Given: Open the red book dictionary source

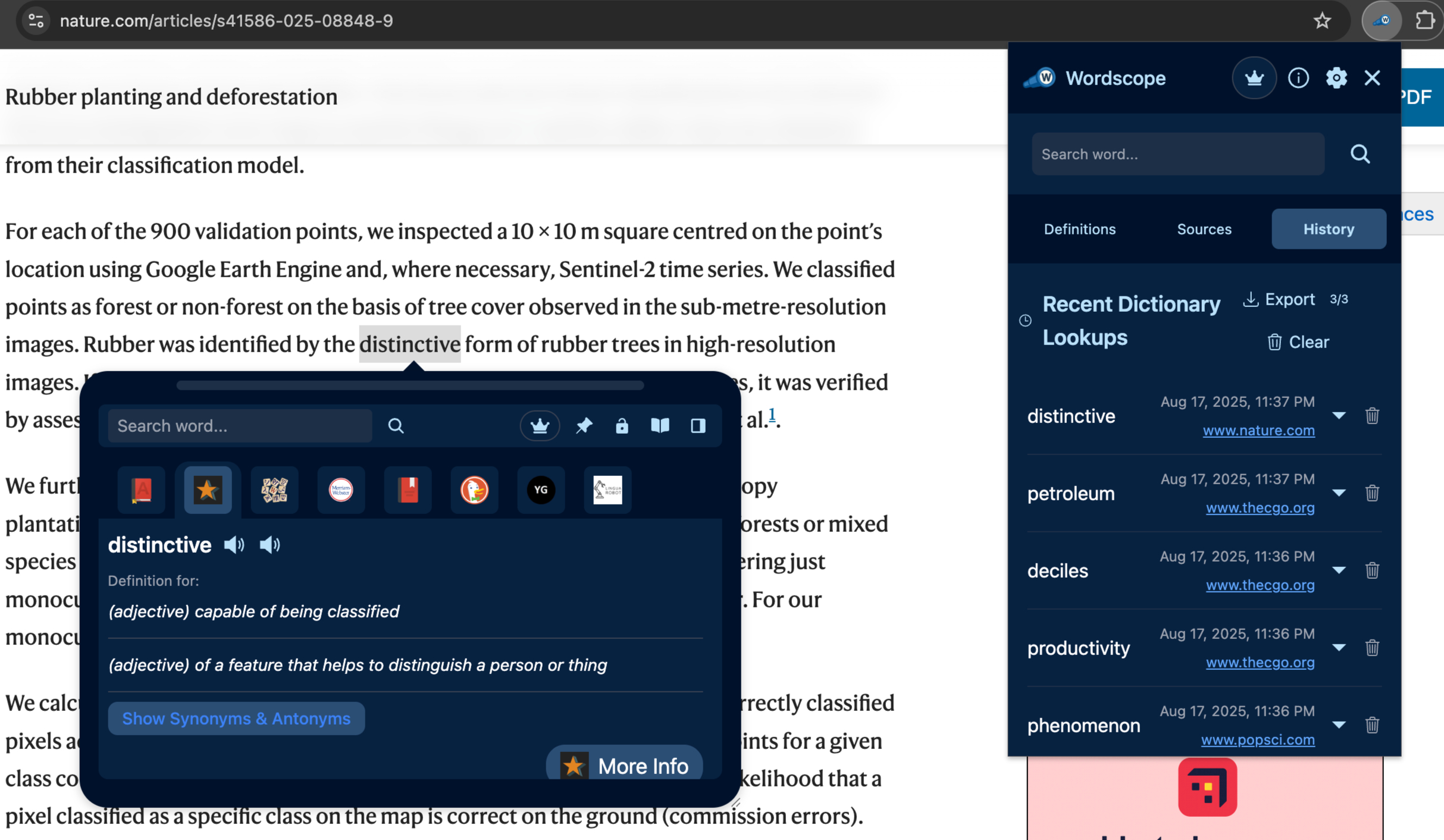Looking at the screenshot, I should [407, 490].
